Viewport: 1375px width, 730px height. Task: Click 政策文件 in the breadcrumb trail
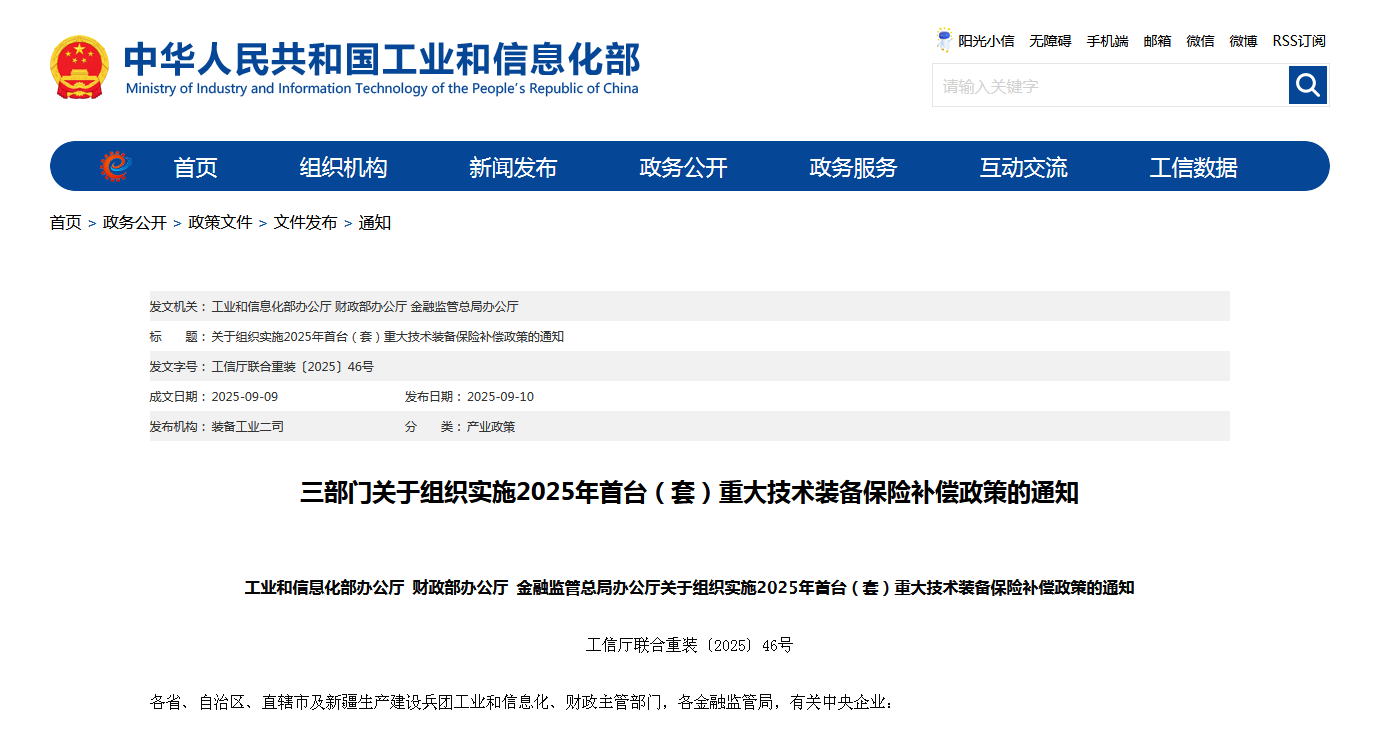point(220,223)
